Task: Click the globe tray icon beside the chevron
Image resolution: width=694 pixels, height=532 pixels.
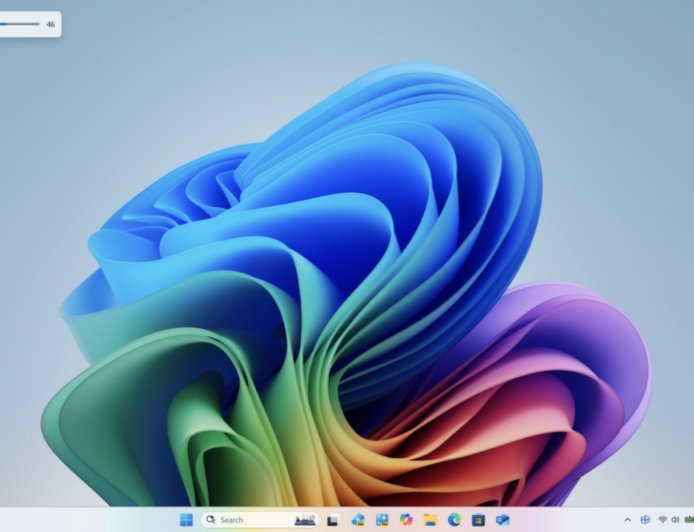Action: [x=645, y=520]
